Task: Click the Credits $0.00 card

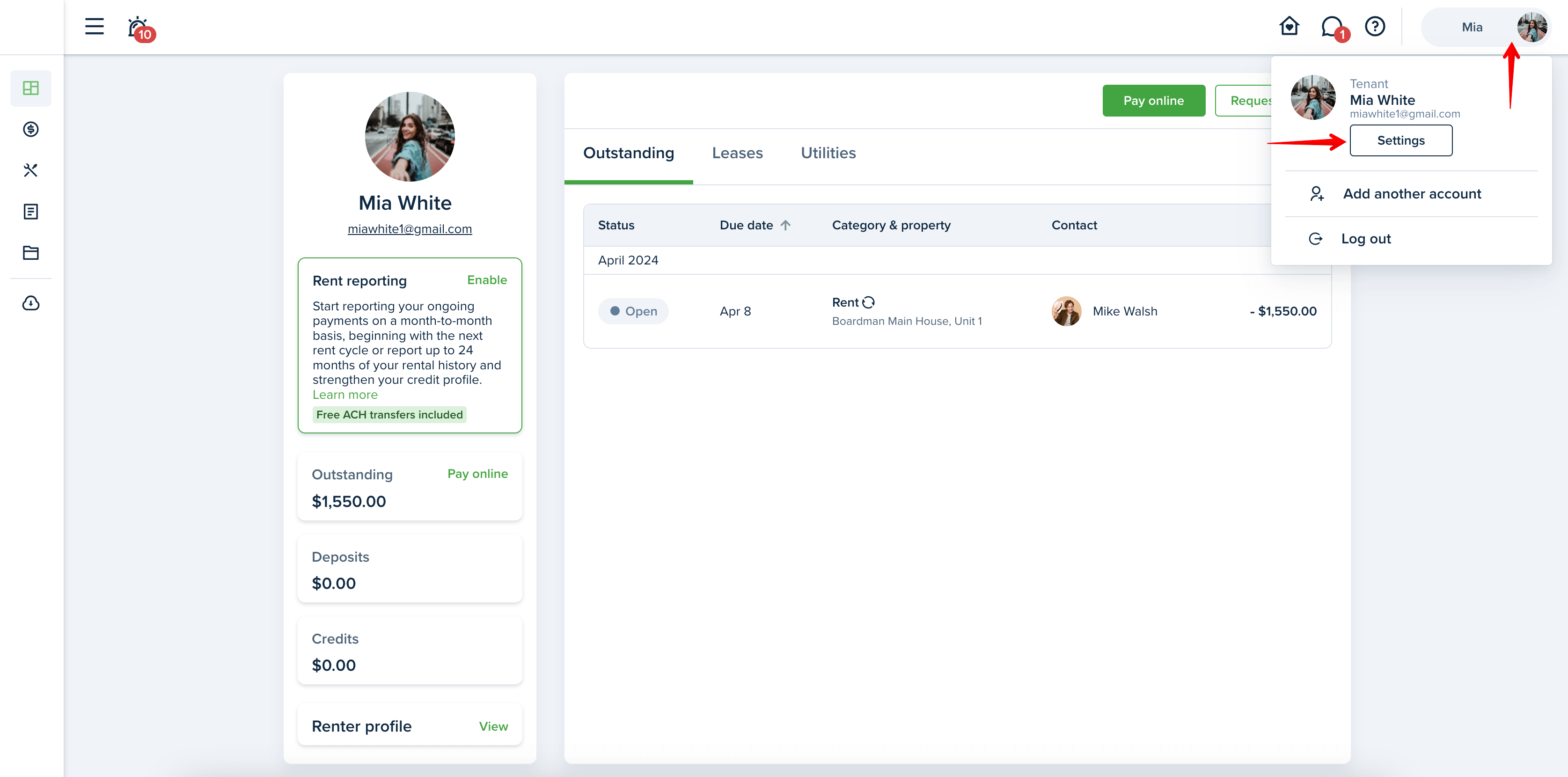Action: (410, 651)
